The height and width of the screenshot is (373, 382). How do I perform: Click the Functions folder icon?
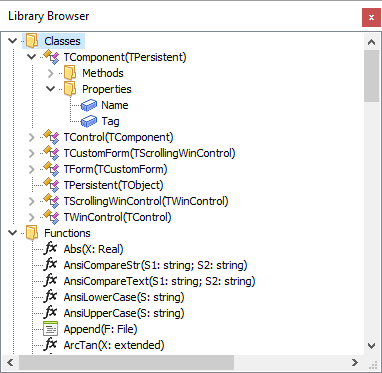pyautogui.click(x=32, y=233)
